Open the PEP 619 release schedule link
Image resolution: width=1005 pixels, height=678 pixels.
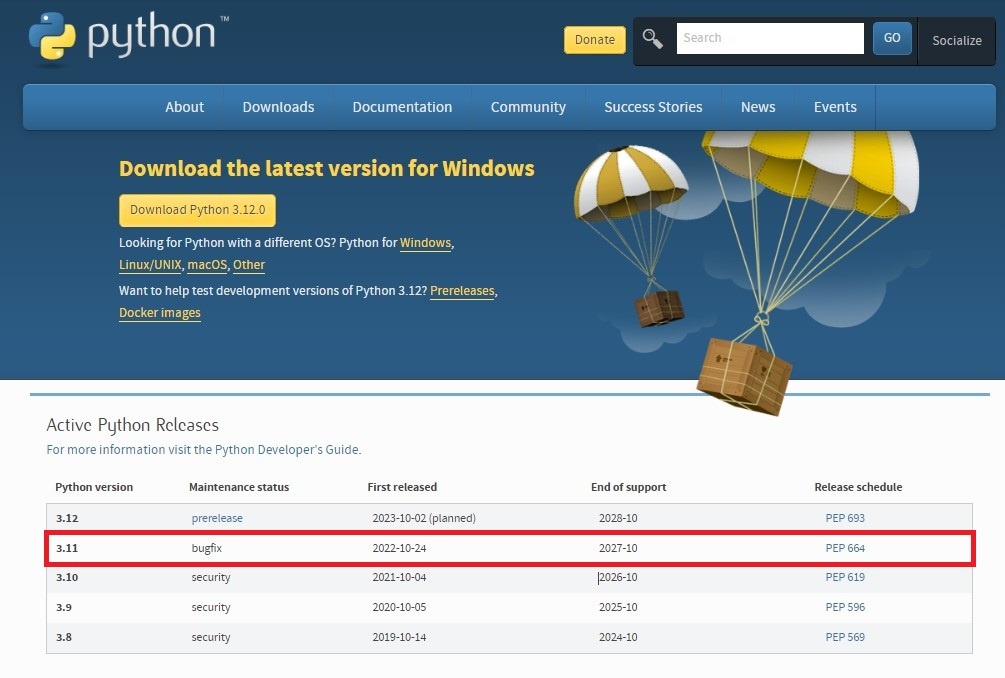click(x=845, y=577)
